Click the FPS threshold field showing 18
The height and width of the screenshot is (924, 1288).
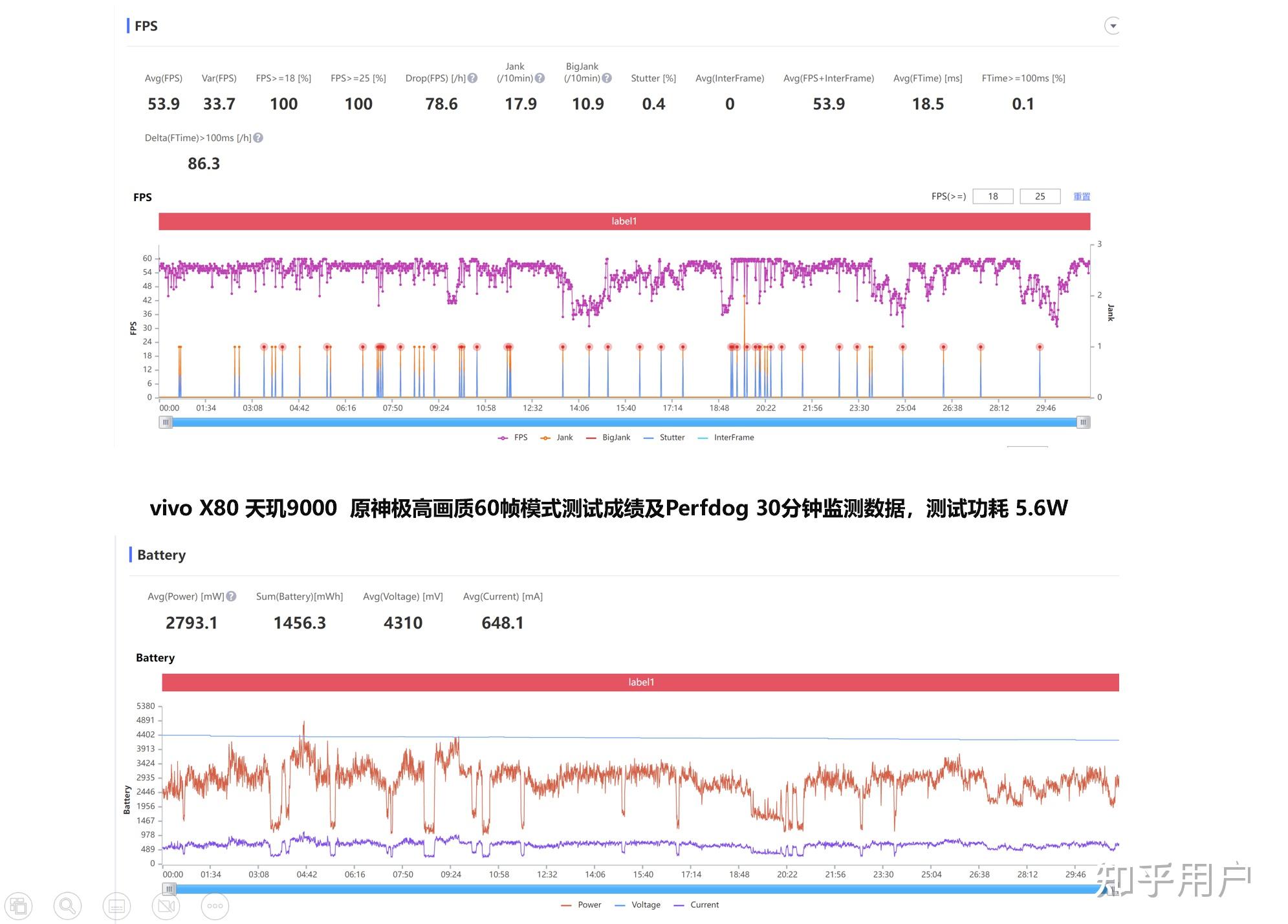pyautogui.click(x=992, y=197)
